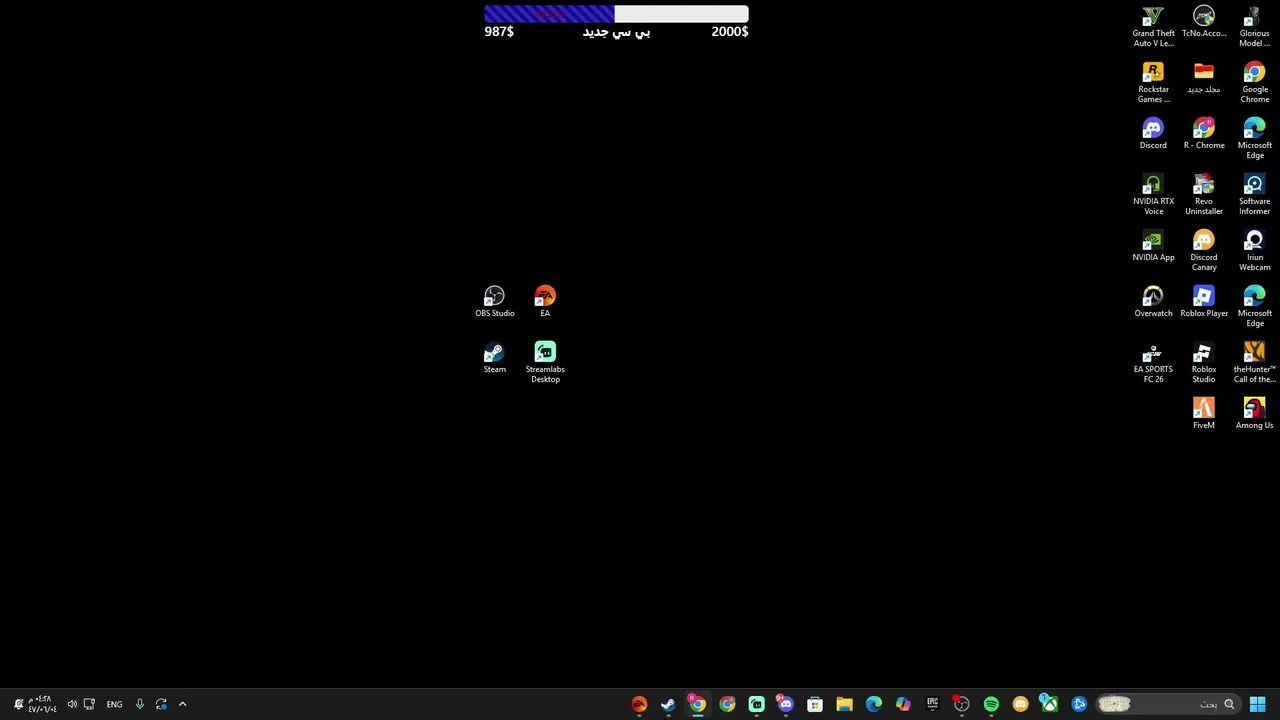This screenshot has height=720, width=1280.
Task: Open the EA desktop shortcut
Action: [x=545, y=302]
